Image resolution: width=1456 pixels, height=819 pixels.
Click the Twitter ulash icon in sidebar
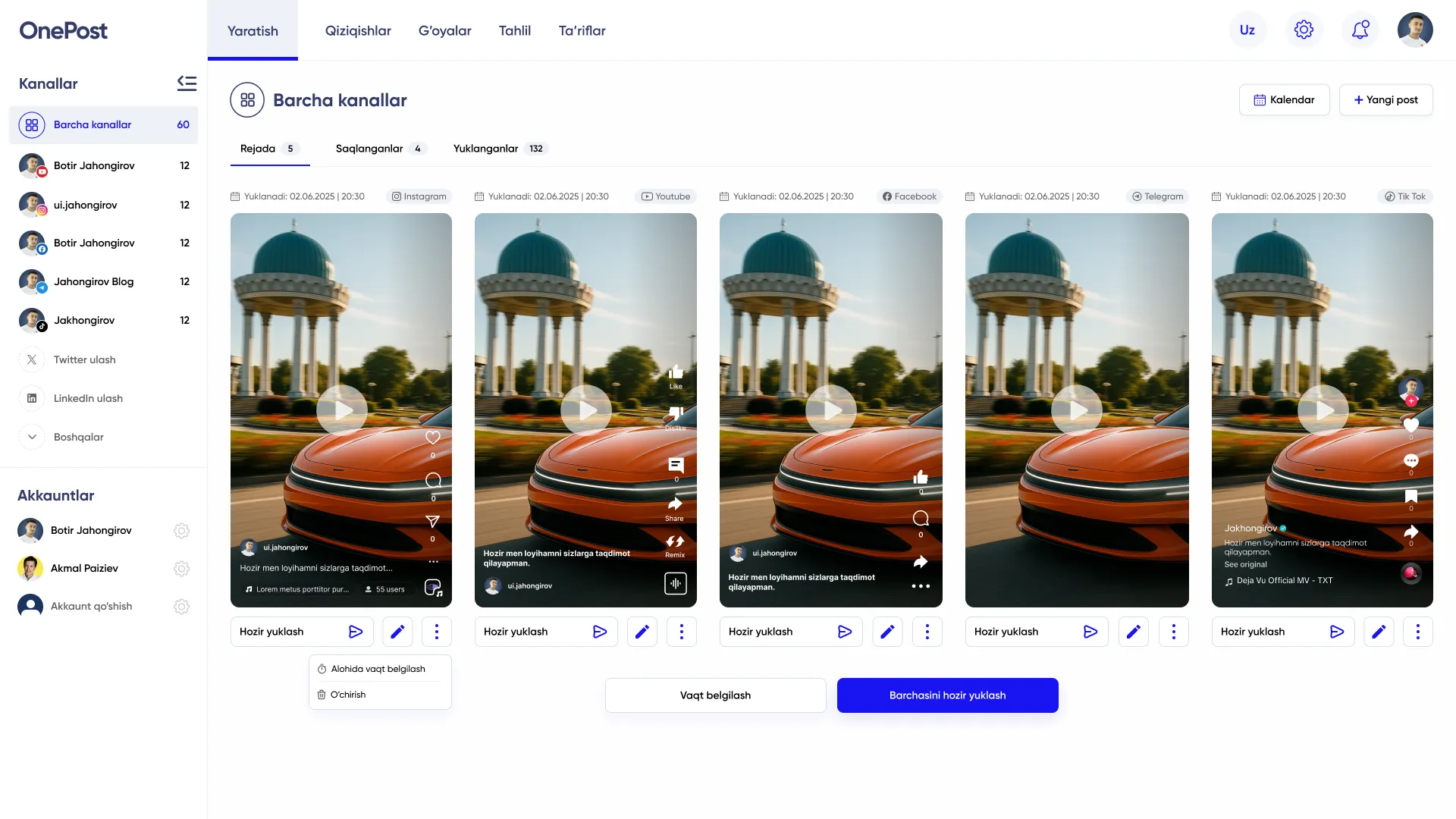click(31, 359)
